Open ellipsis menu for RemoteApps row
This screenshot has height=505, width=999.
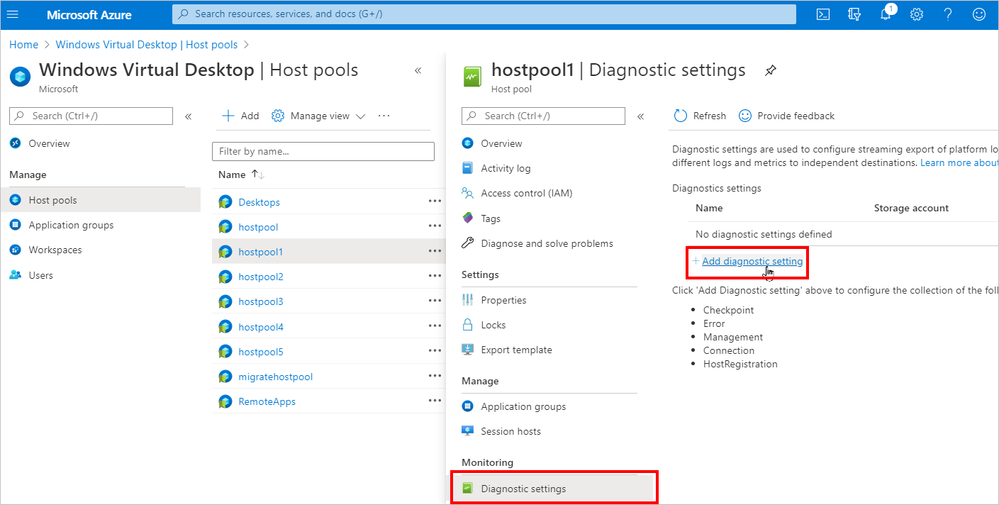click(435, 401)
